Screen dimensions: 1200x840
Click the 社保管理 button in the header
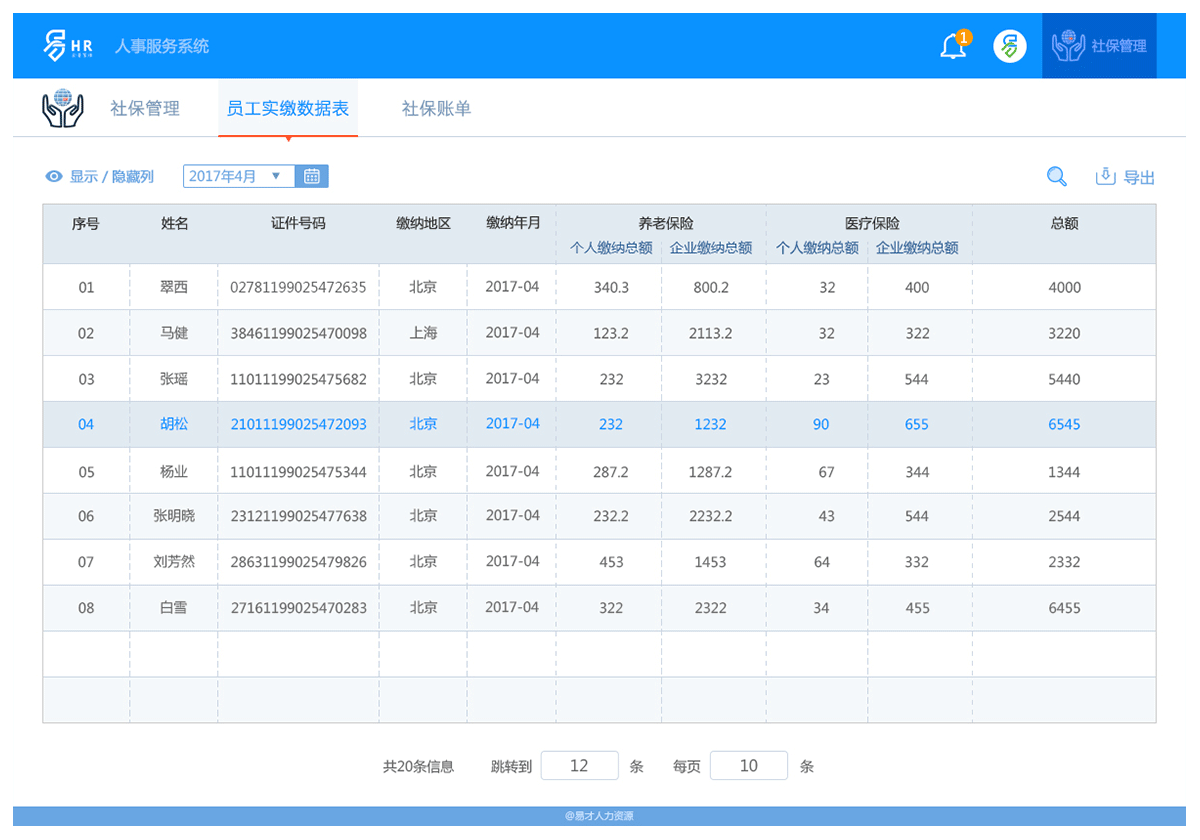point(1099,46)
